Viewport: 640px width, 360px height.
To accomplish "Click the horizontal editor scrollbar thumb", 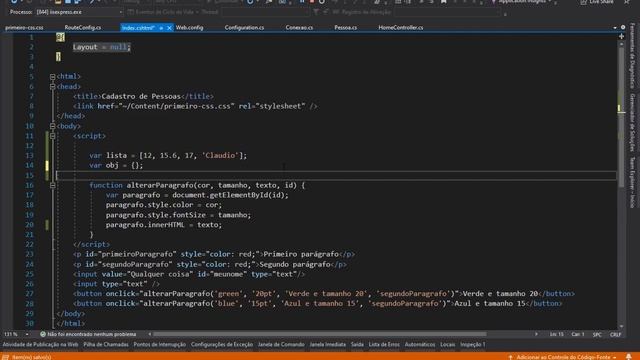I will pos(320,334).
